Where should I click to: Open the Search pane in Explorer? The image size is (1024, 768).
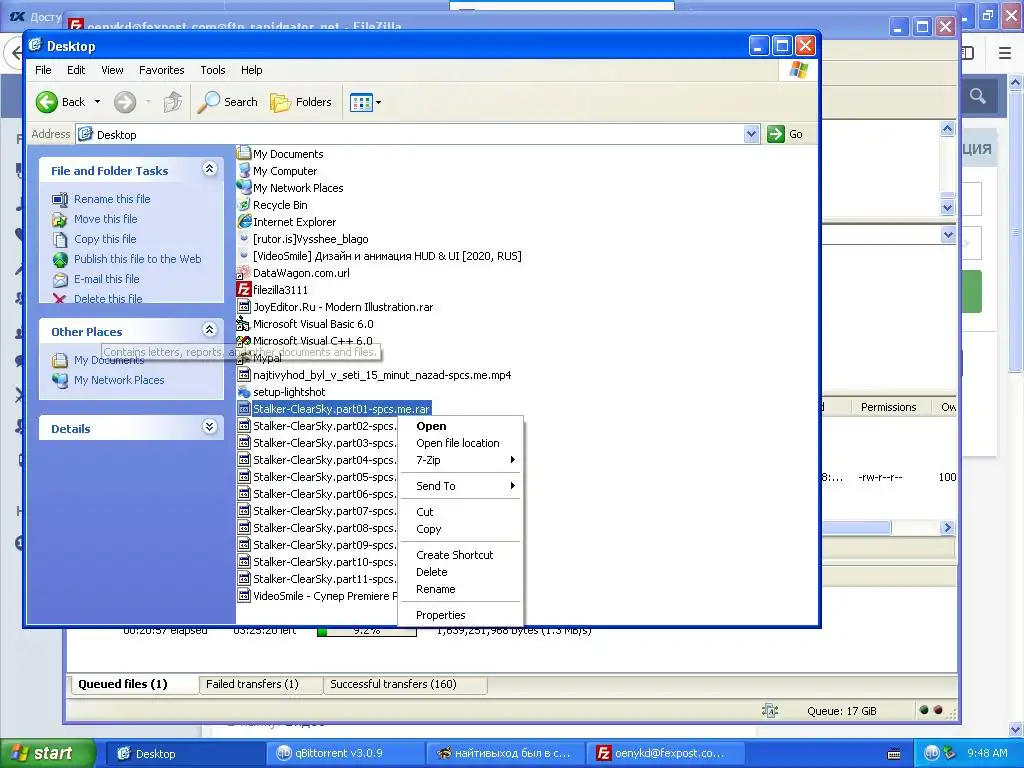click(x=227, y=102)
